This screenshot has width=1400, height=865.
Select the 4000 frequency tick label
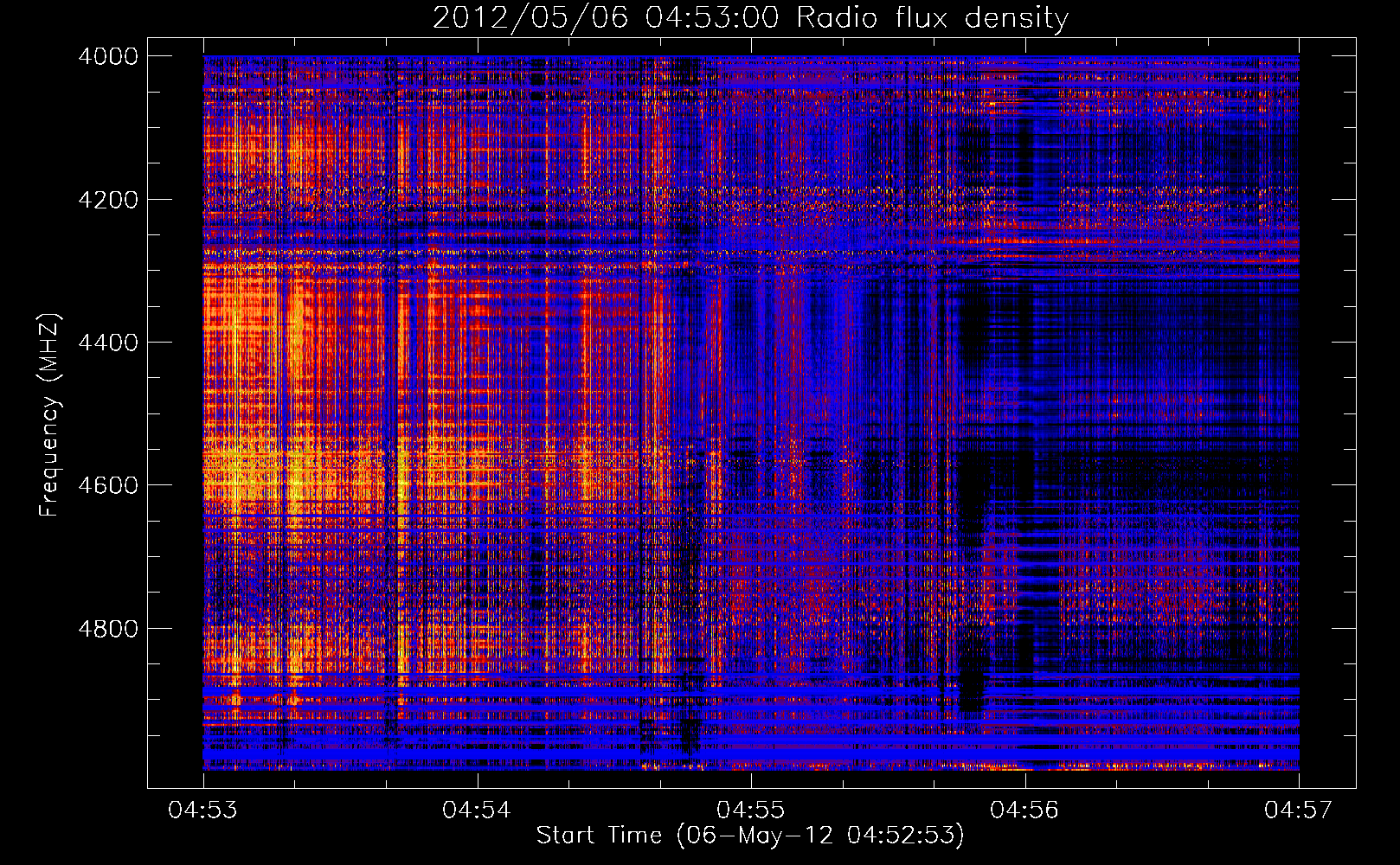click(x=108, y=56)
